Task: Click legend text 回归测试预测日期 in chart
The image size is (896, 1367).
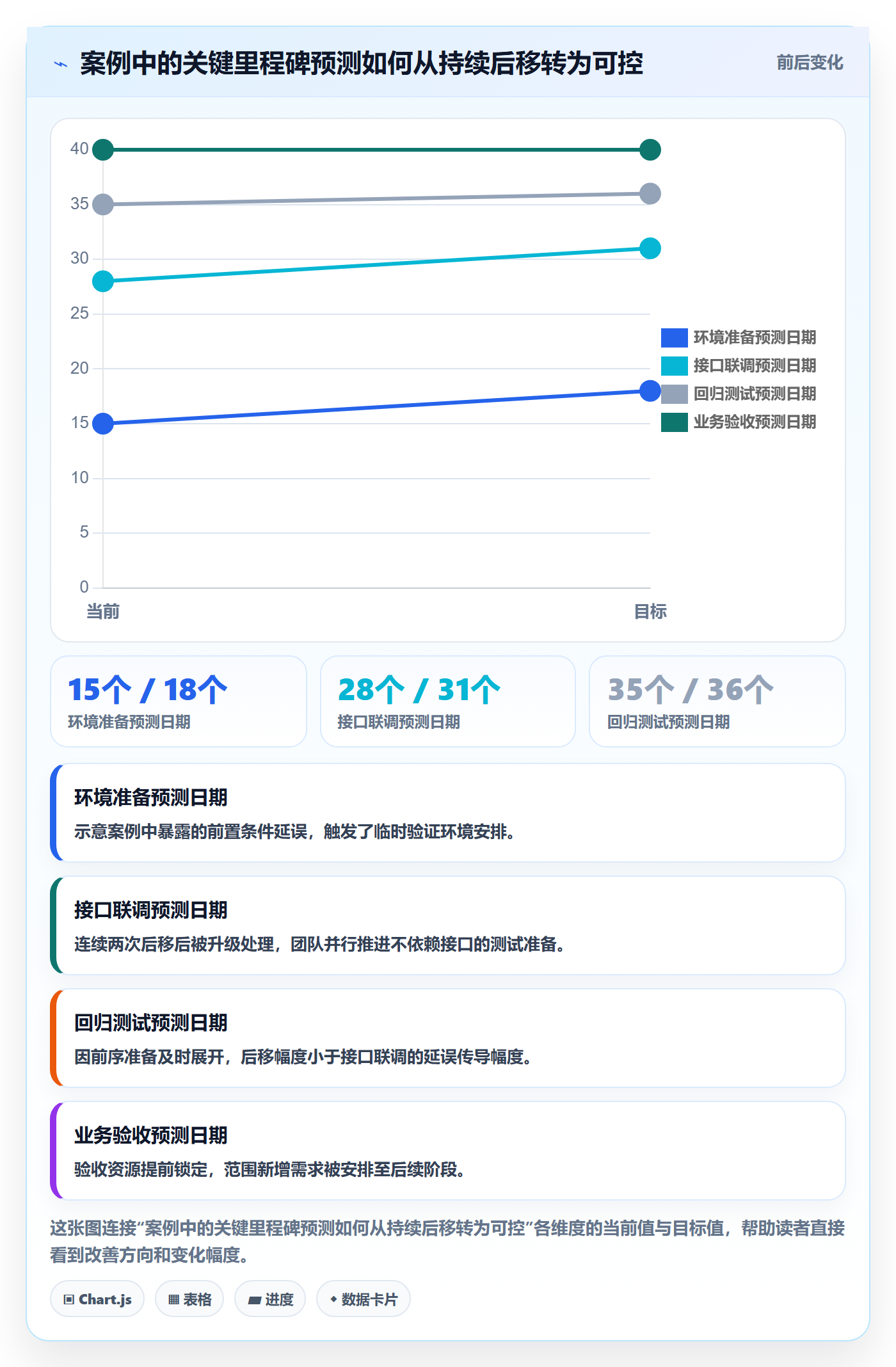Action: [755, 394]
